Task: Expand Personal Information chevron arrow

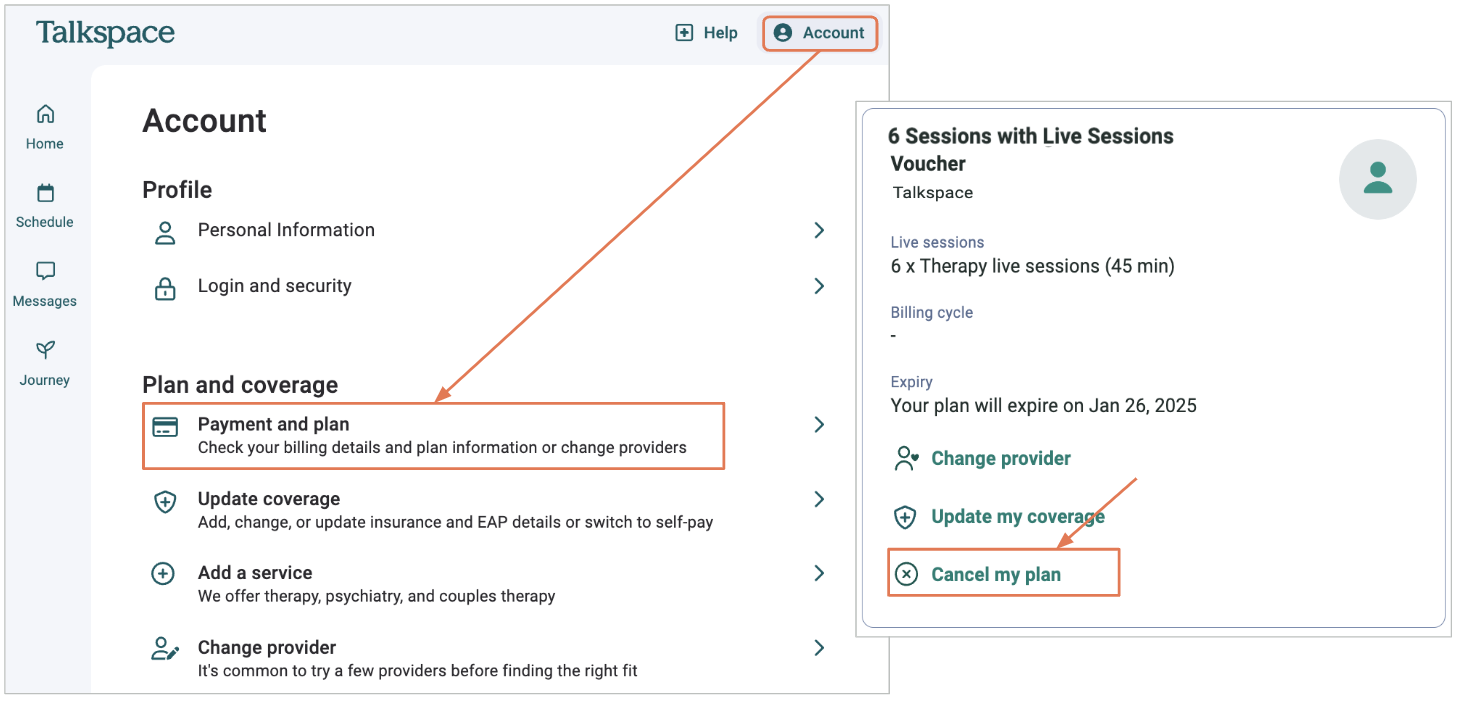Action: click(x=820, y=230)
